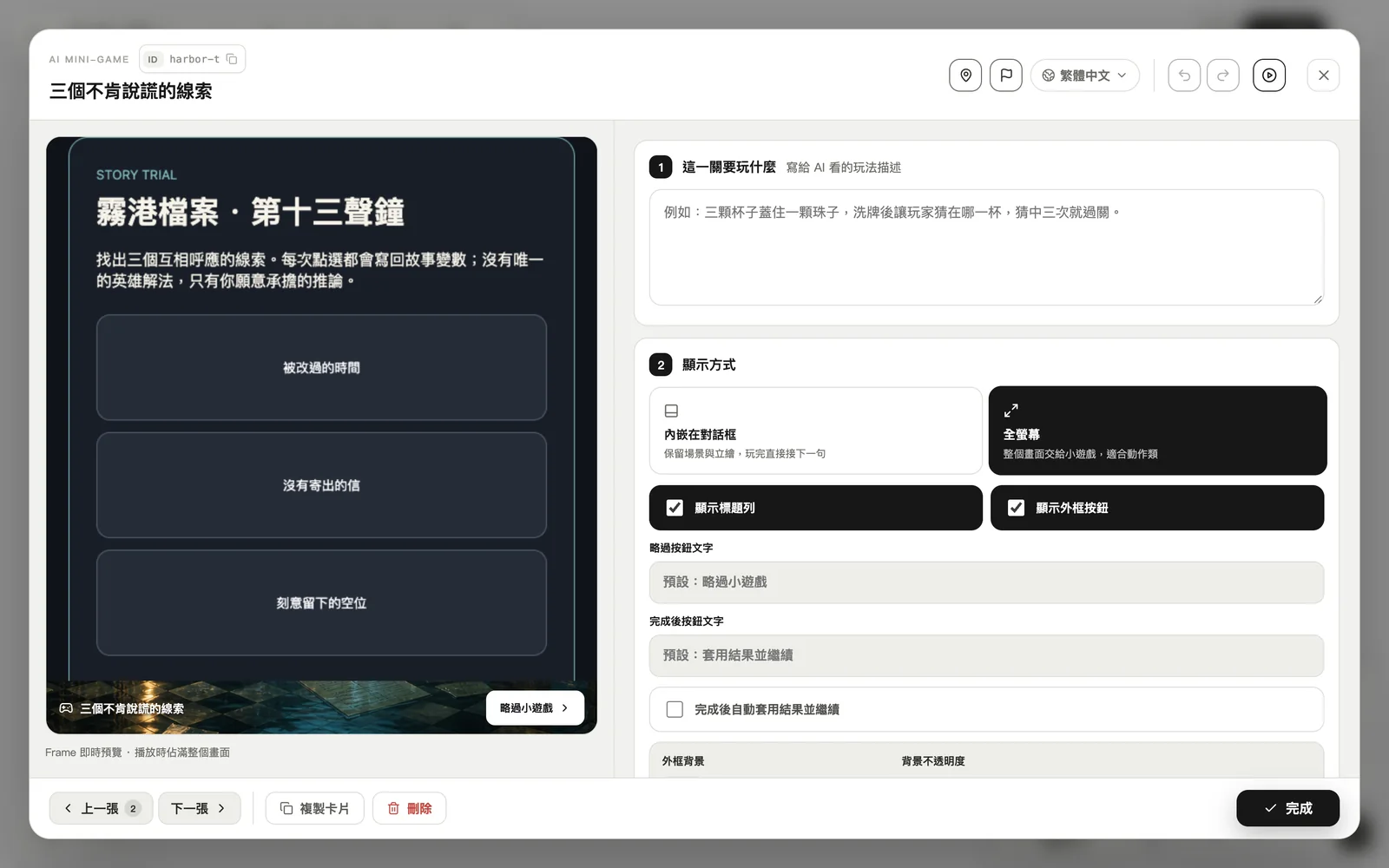Choose the clue 沒有寄出的信
This screenshot has width=1389, height=868.
tap(321, 485)
